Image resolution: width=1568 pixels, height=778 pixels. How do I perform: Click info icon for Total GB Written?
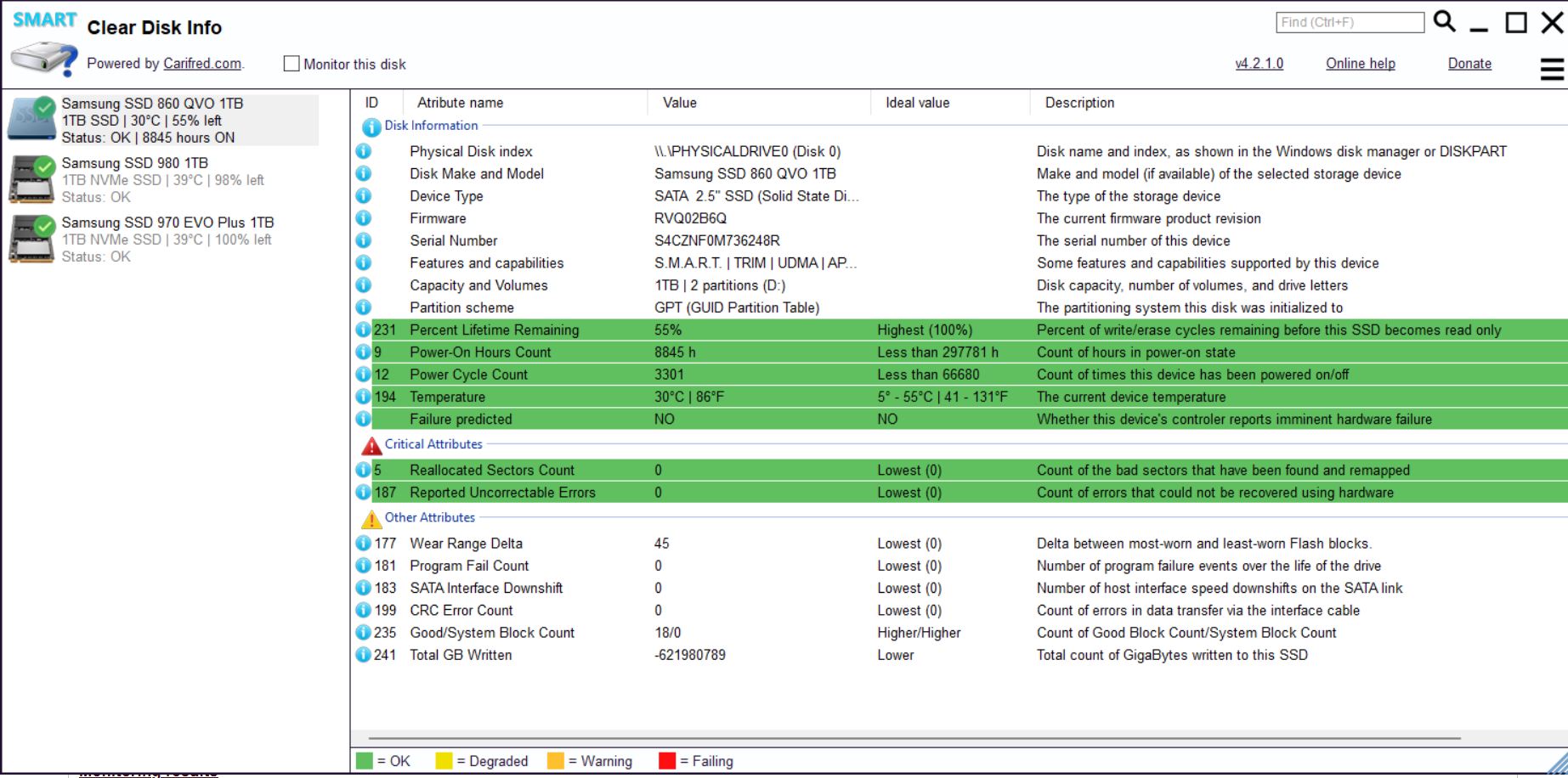pyautogui.click(x=364, y=655)
